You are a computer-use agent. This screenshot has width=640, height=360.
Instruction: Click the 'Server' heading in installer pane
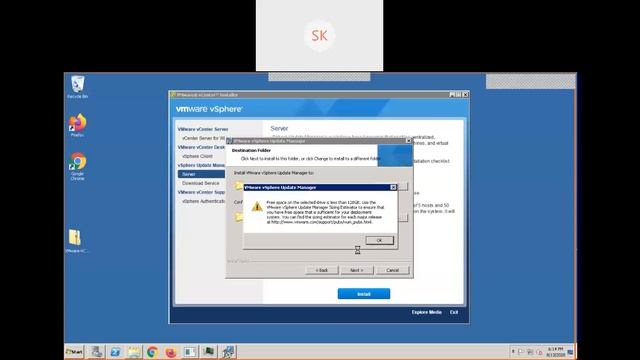pos(279,128)
